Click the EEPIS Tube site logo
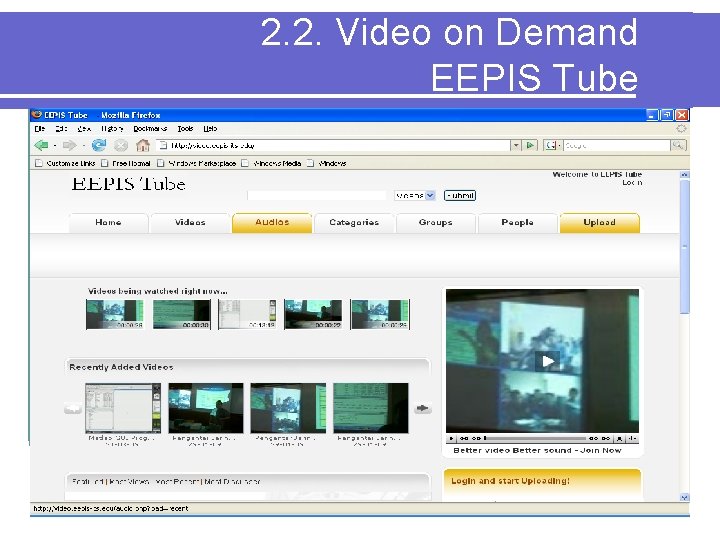 point(129,184)
